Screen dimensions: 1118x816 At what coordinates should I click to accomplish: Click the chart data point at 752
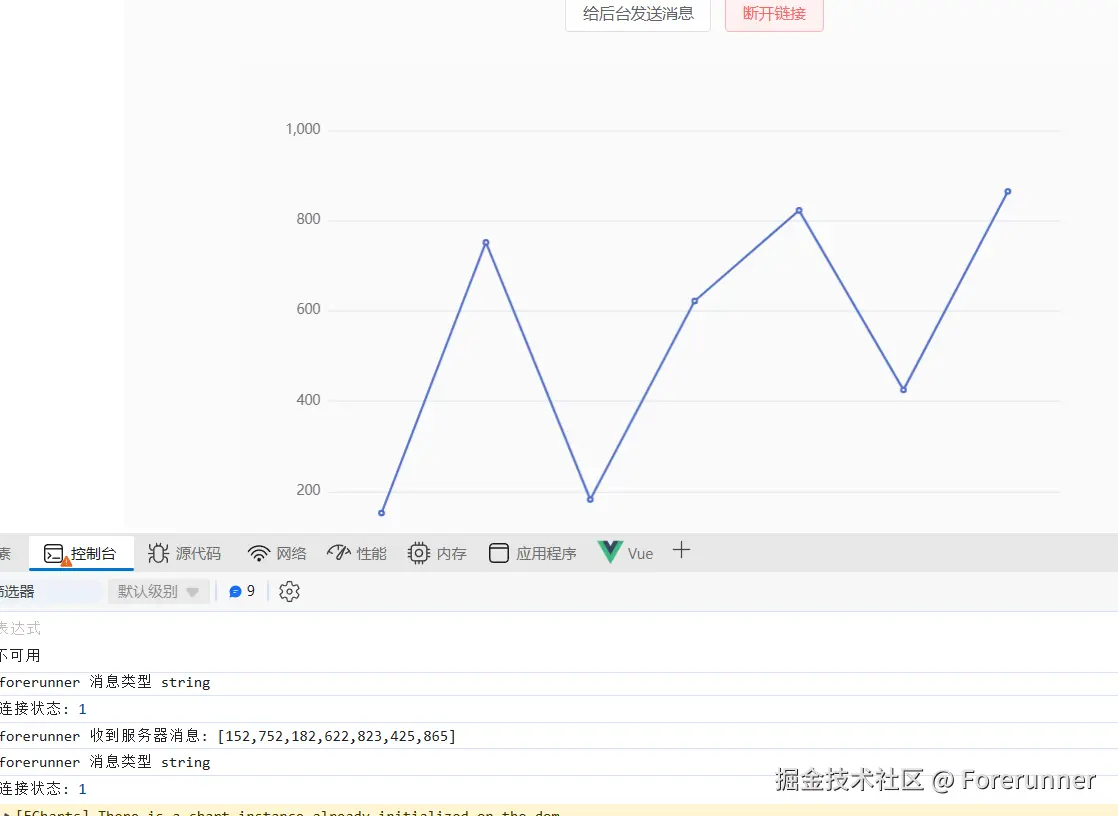pos(486,243)
